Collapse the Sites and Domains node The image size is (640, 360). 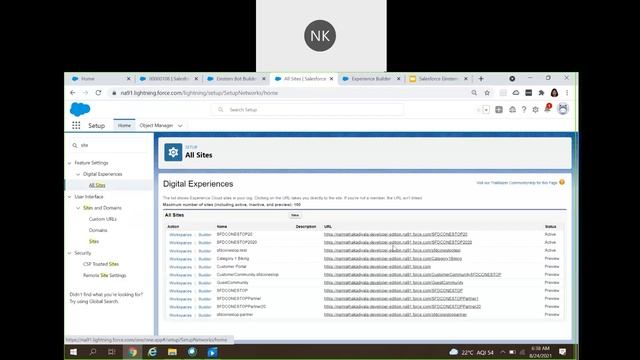pyautogui.click(x=78, y=208)
